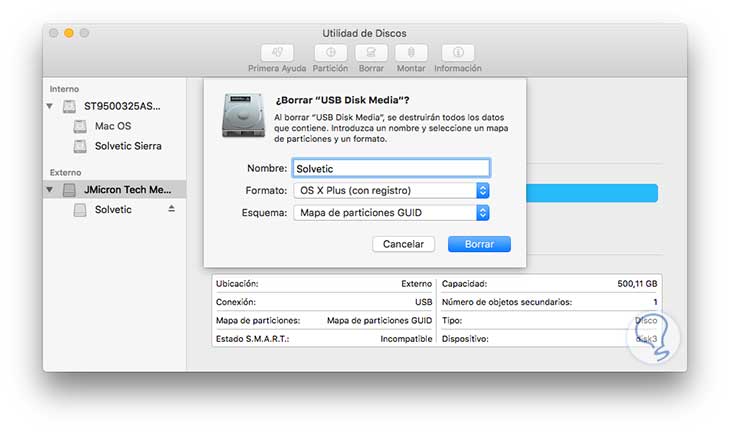Click the Capacidad value 500,11 GB
This screenshot has width=730, height=433.
pyautogui.click(x=637, y=284)
